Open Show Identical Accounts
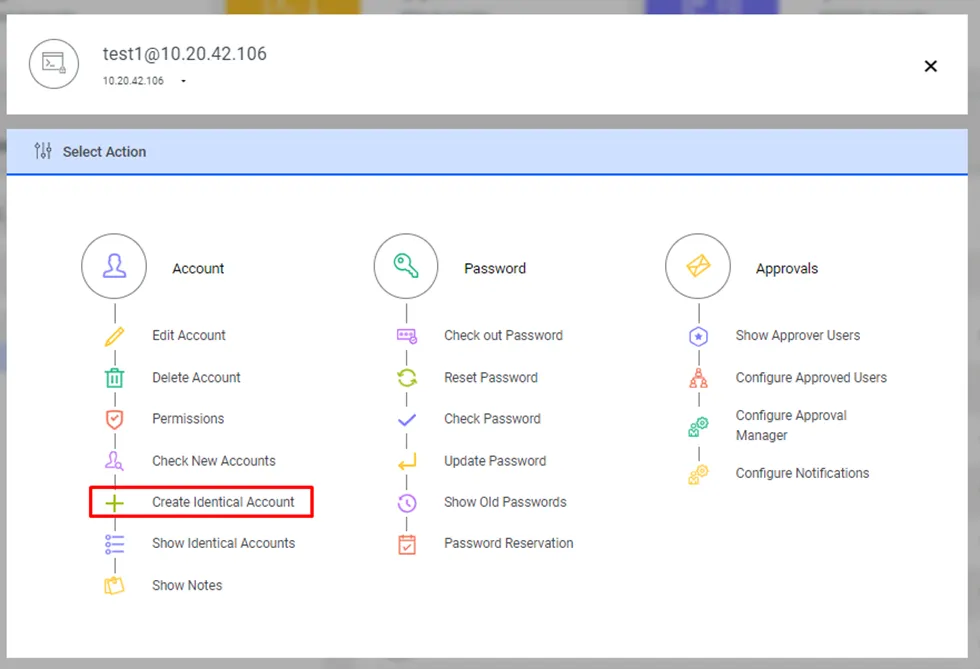The width and height of the screenshot is (980, 669). [223, 543]
